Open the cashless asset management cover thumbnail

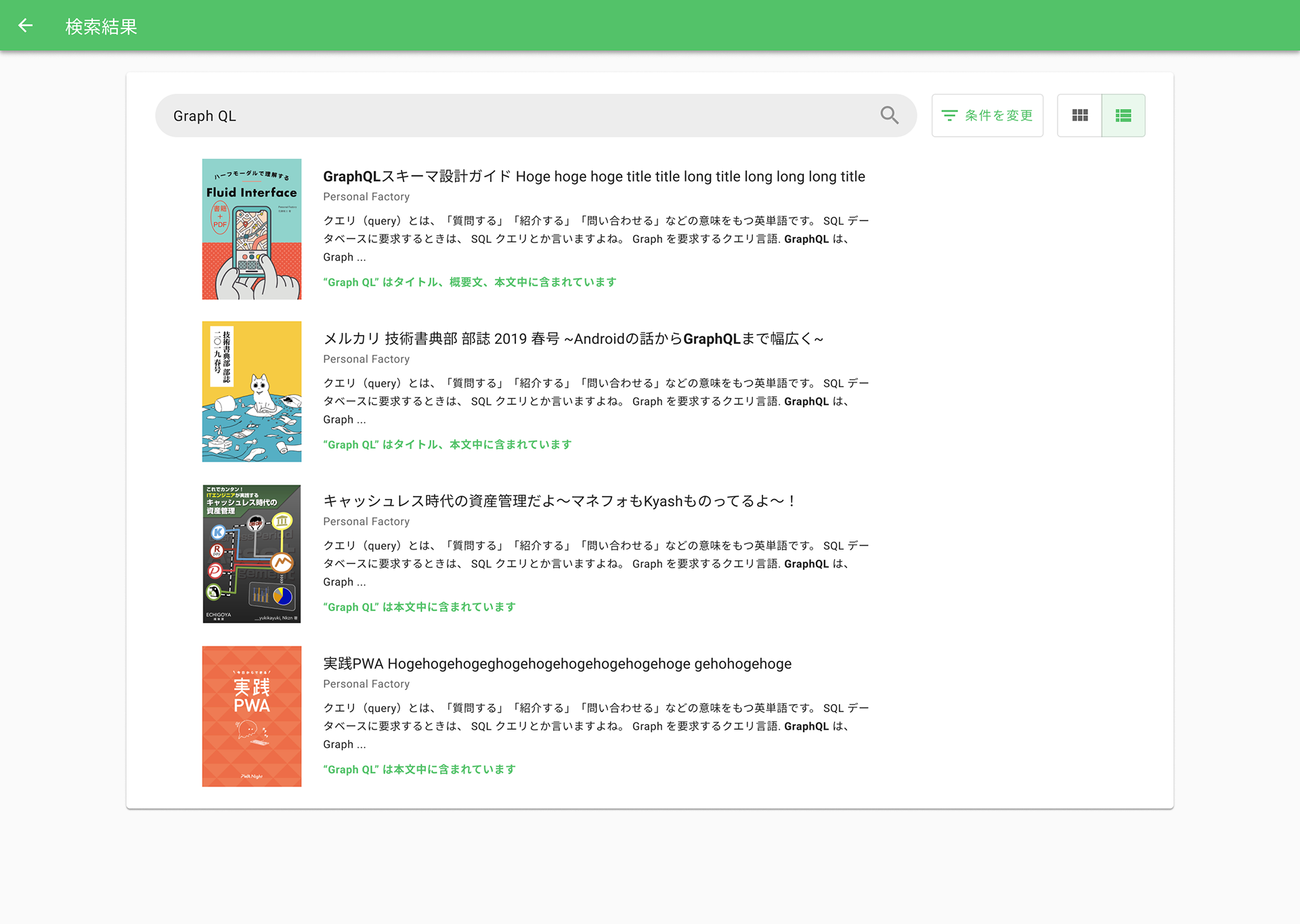point(251,554)
